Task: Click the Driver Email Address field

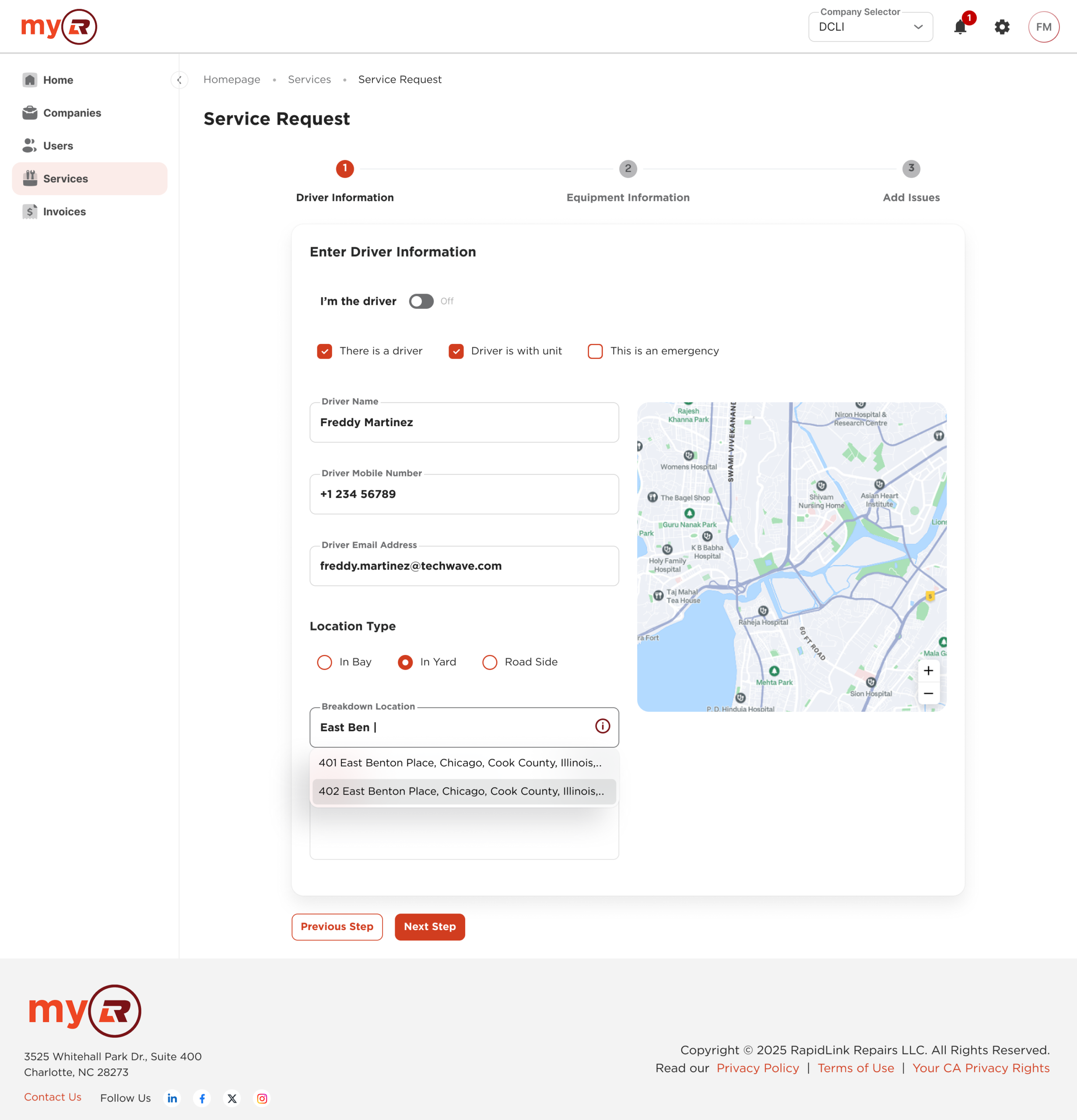Action: (463, 566)
